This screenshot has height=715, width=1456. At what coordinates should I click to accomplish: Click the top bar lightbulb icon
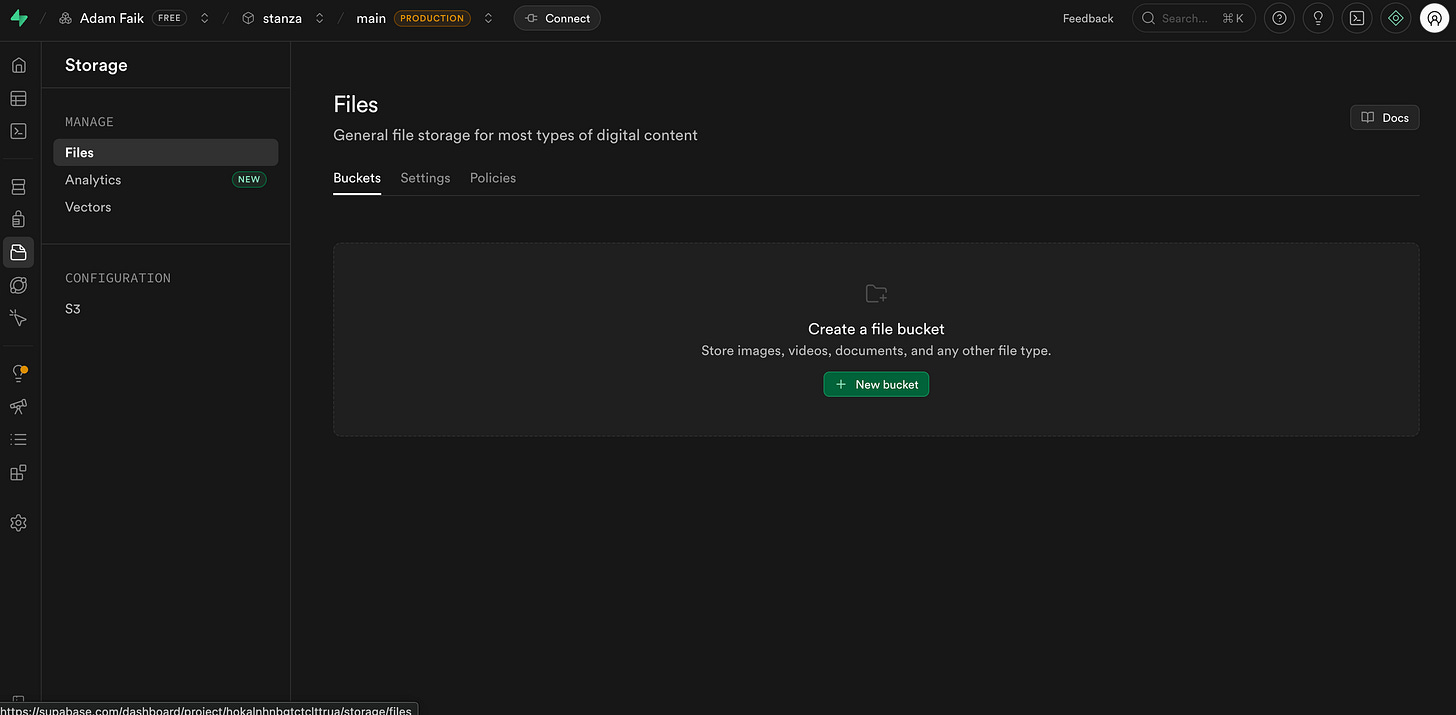pos(1318,18)
